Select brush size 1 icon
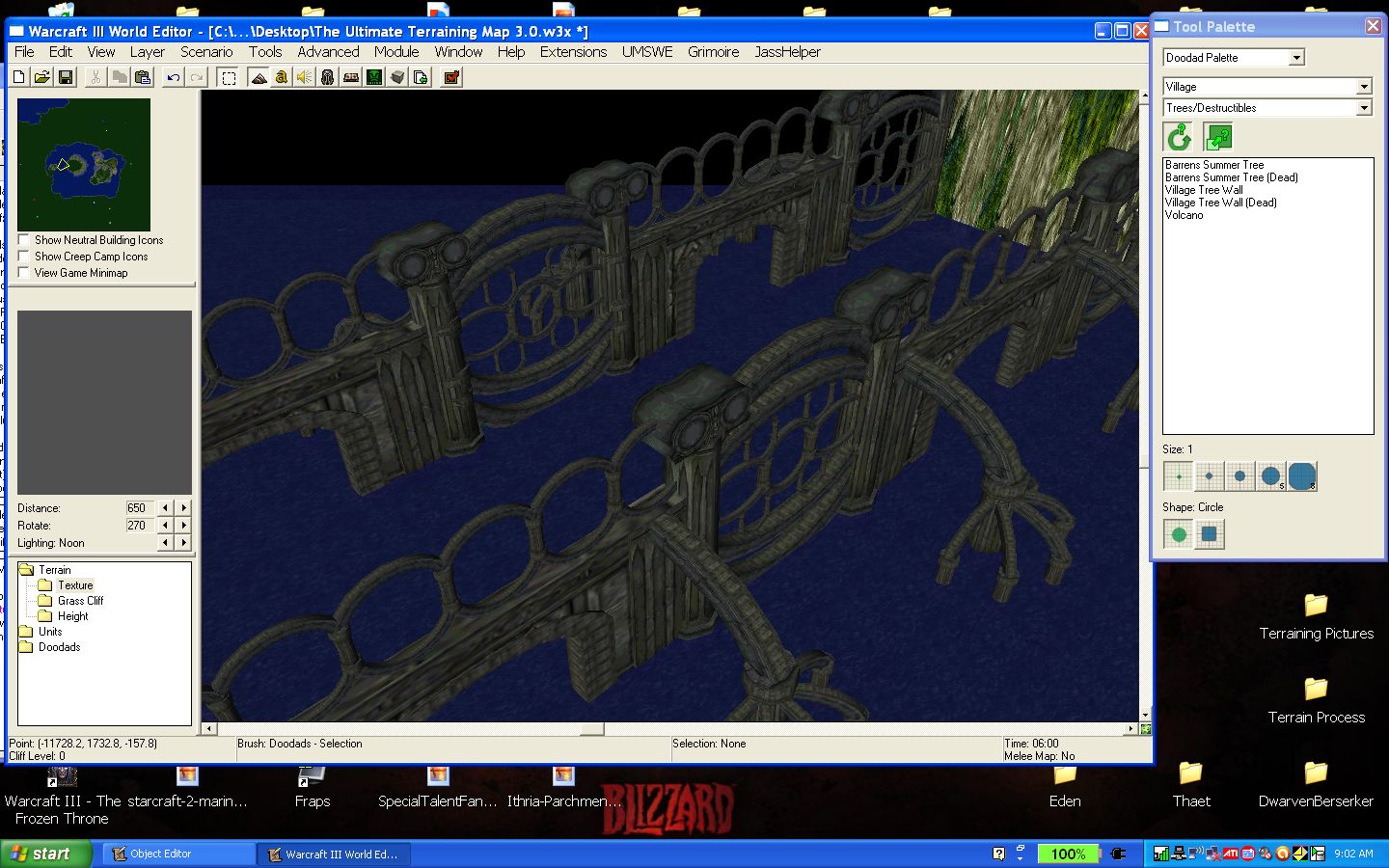Image resolution: width=1389 pixels, height=868 pixels. 1179,475
